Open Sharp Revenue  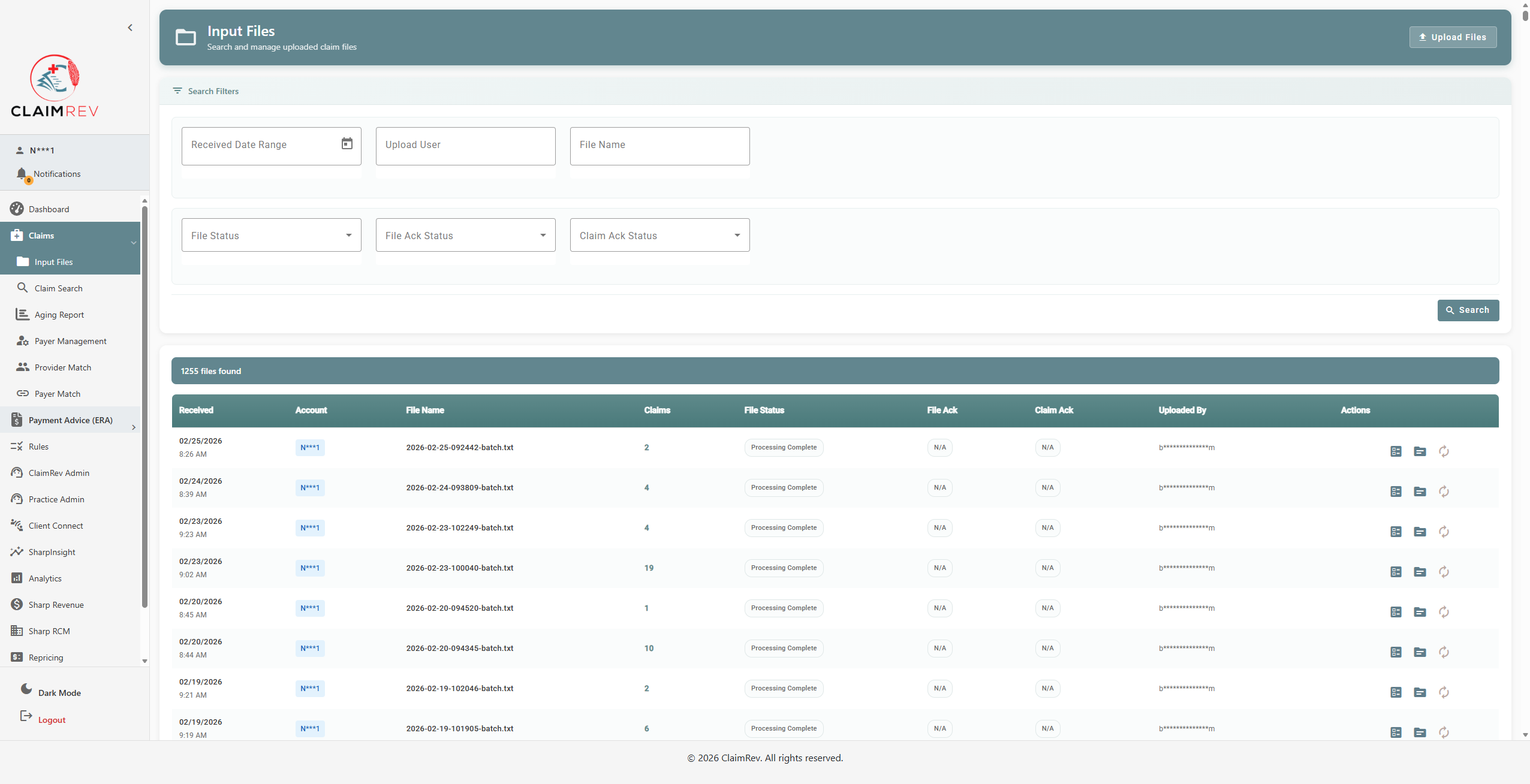coord(70,605)
